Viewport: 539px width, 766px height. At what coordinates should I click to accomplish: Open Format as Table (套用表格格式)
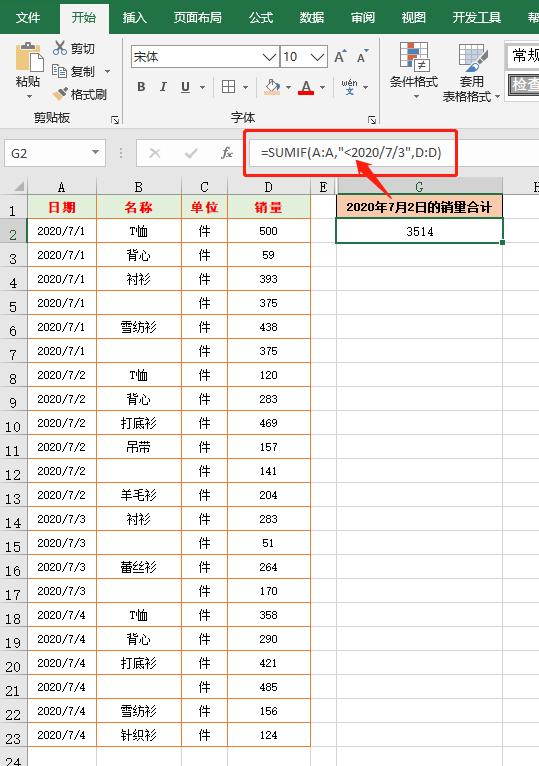[x=471, y=72]
